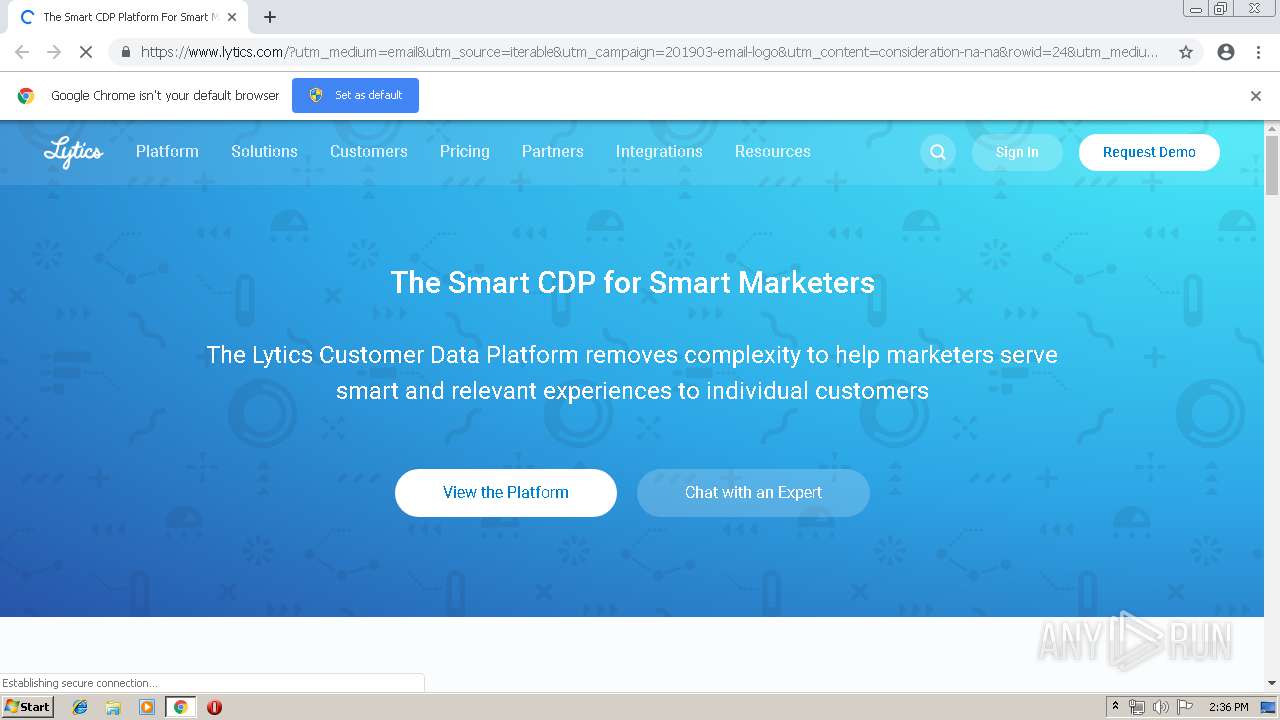Click the Request Demo button
The image size is (1280, 720).
(1149, 152)
